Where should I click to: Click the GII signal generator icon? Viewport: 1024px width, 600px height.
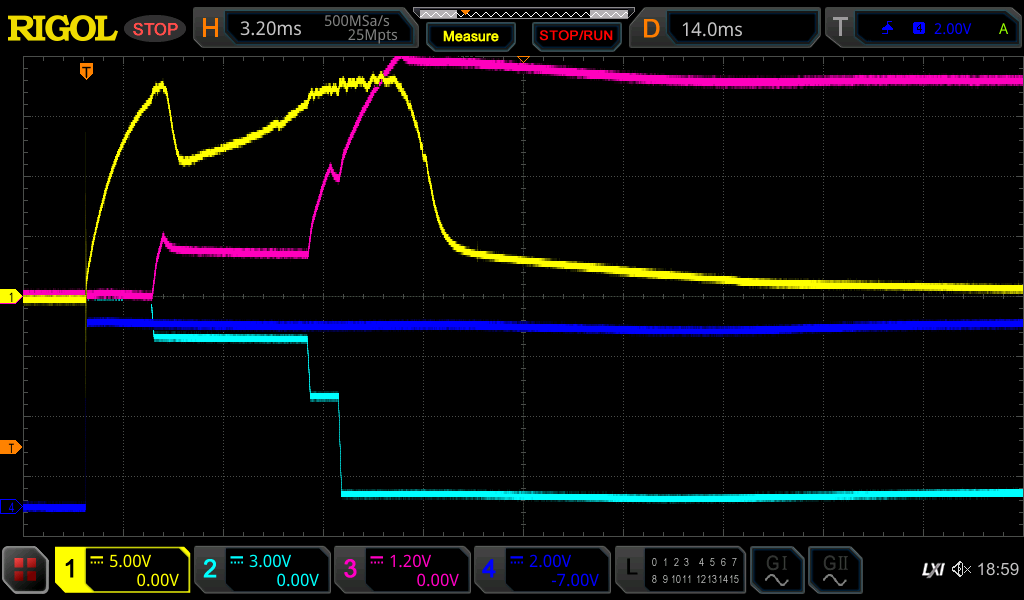(833, 570)
